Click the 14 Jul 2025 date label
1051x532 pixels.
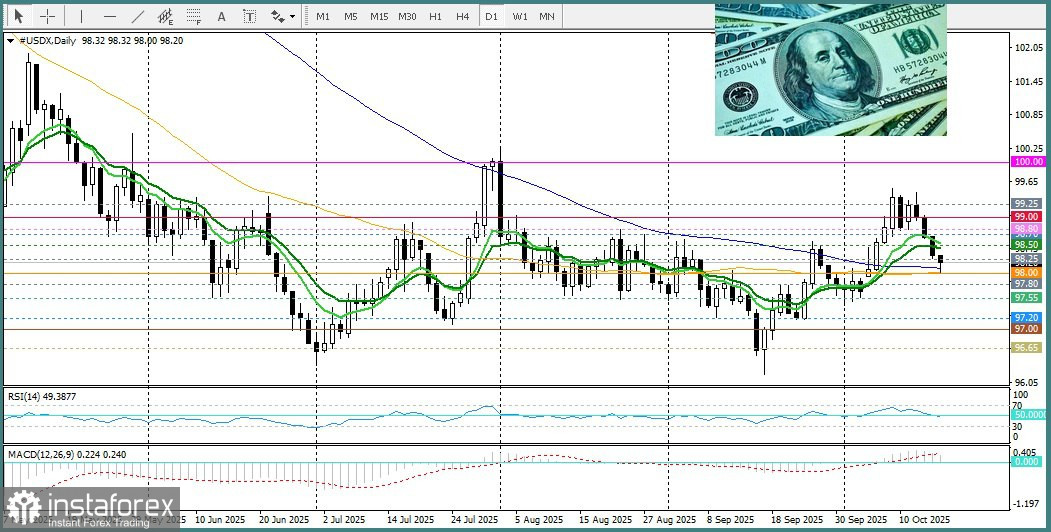[408, 519]
